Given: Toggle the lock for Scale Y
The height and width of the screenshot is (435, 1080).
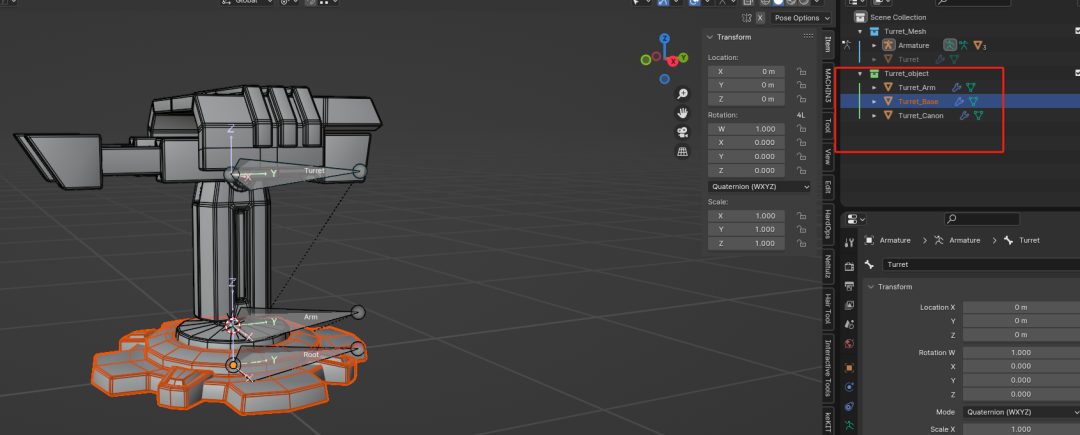Looking at the screenshot, I should (801, 230).
